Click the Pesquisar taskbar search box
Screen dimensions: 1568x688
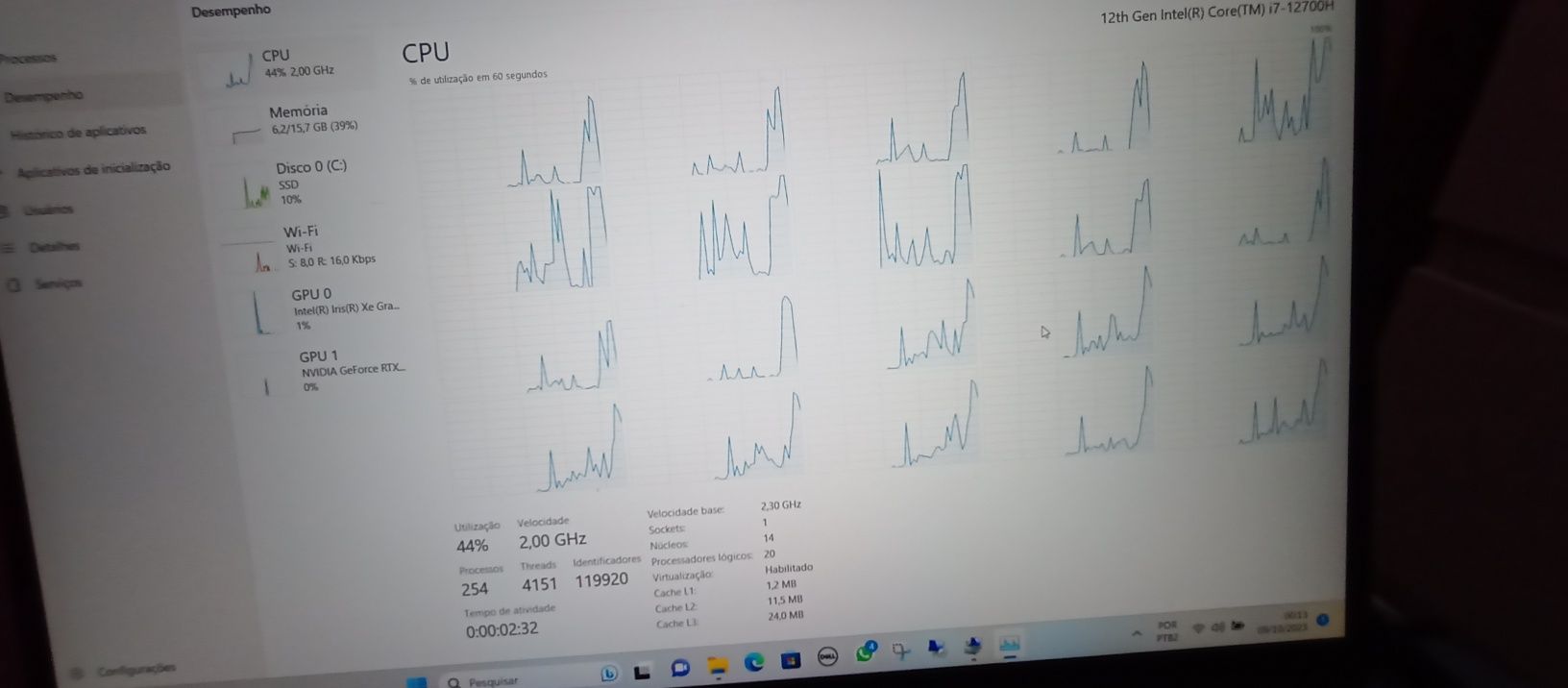pos(519,680)
